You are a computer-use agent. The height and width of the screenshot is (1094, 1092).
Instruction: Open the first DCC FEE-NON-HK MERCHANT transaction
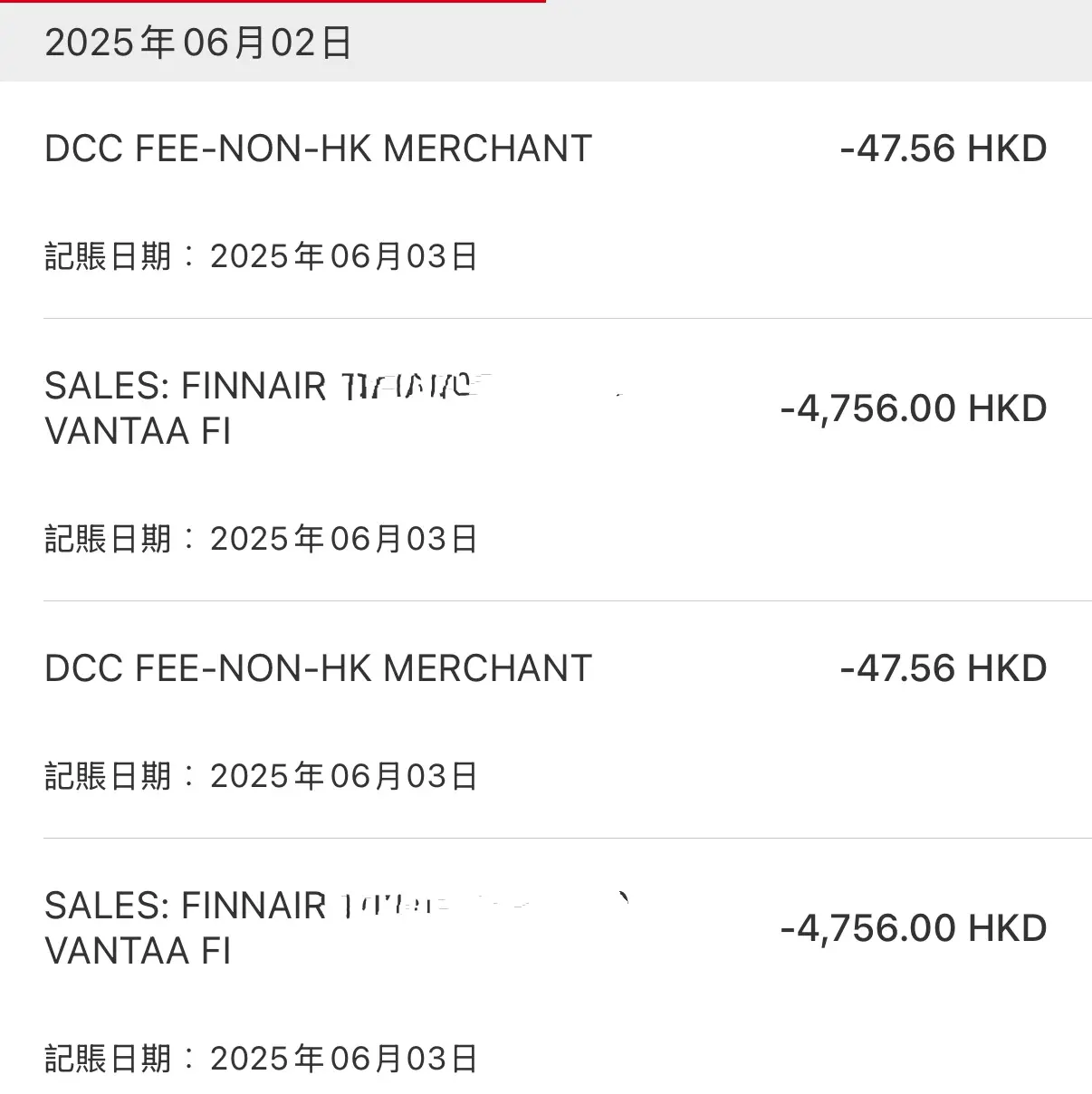point(318,149)
